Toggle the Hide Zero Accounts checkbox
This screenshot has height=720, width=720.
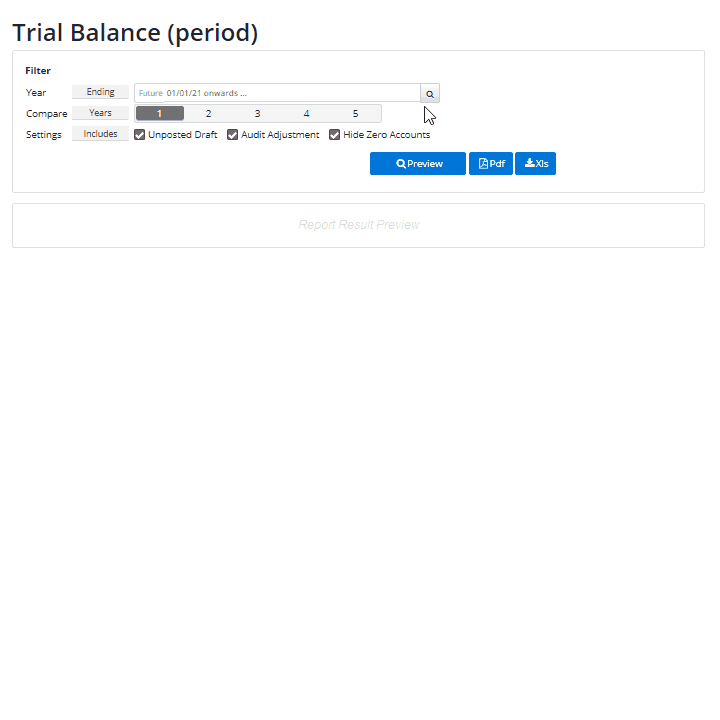tap(334, 135)
